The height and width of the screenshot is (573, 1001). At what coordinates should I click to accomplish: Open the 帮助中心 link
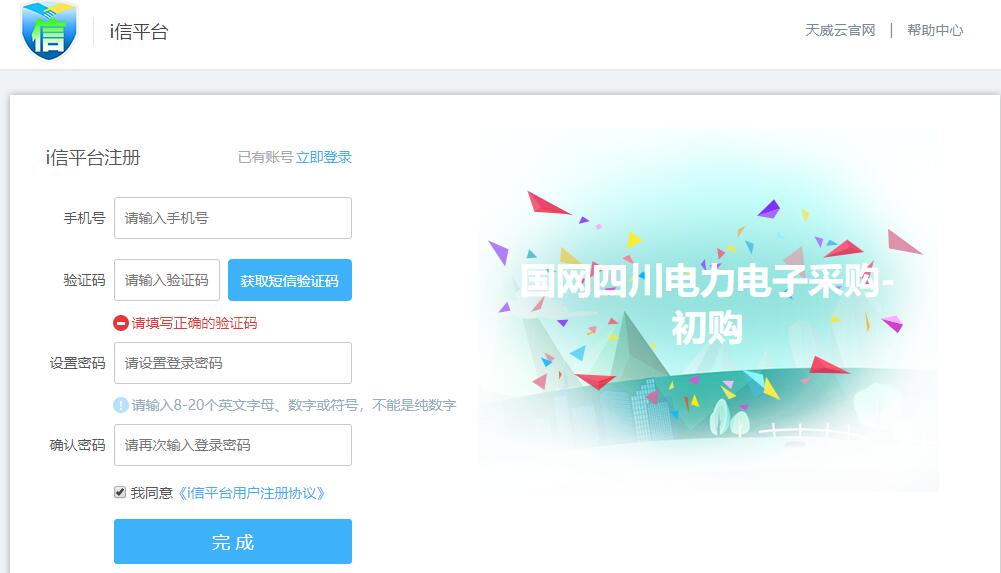pos(935,30)
